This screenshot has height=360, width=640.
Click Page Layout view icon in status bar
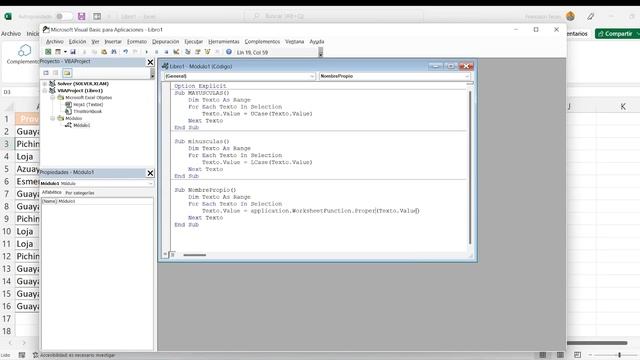(560, 355)
